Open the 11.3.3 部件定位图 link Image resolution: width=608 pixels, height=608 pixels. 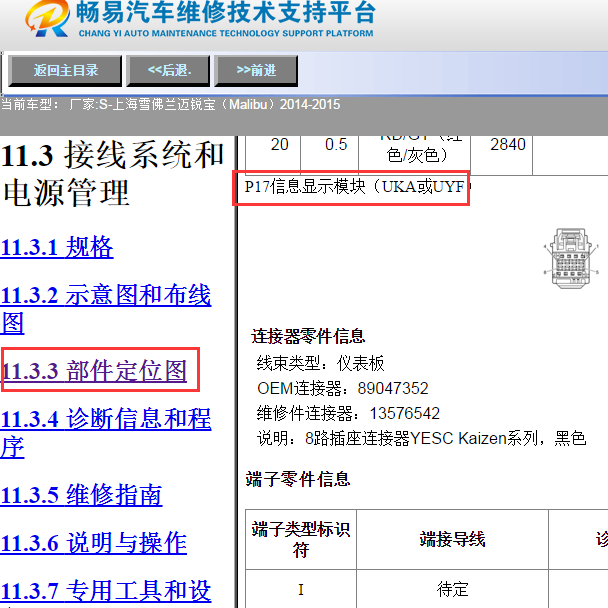(94, 370)
